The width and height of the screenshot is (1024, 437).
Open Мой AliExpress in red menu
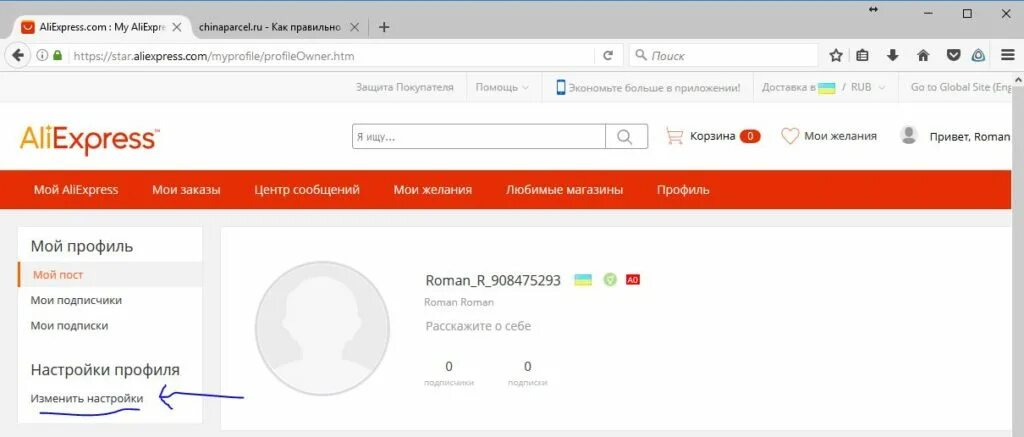pyautogui.click(x=76, y=190)
